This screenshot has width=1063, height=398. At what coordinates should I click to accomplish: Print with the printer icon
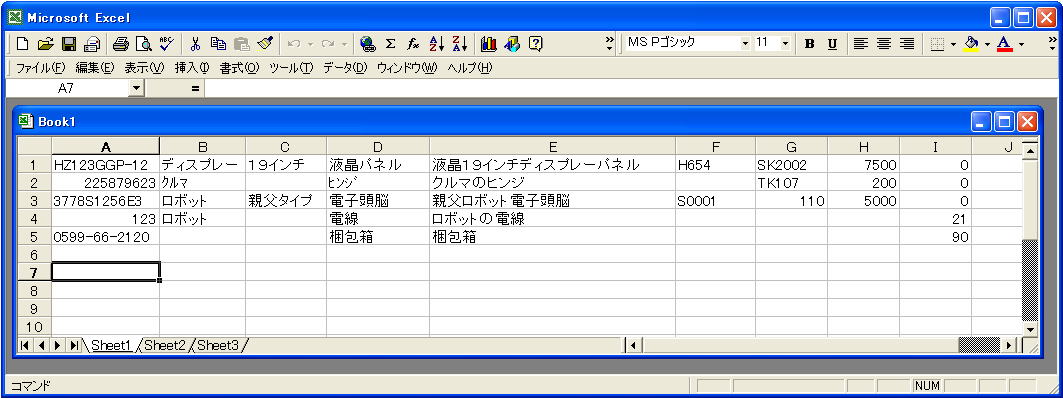[121, 44]
